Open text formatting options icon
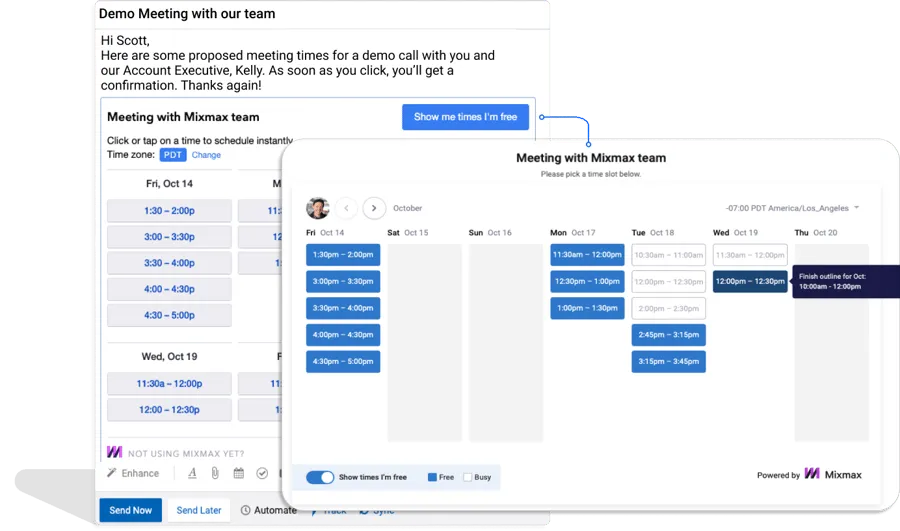 coord(192,473)
